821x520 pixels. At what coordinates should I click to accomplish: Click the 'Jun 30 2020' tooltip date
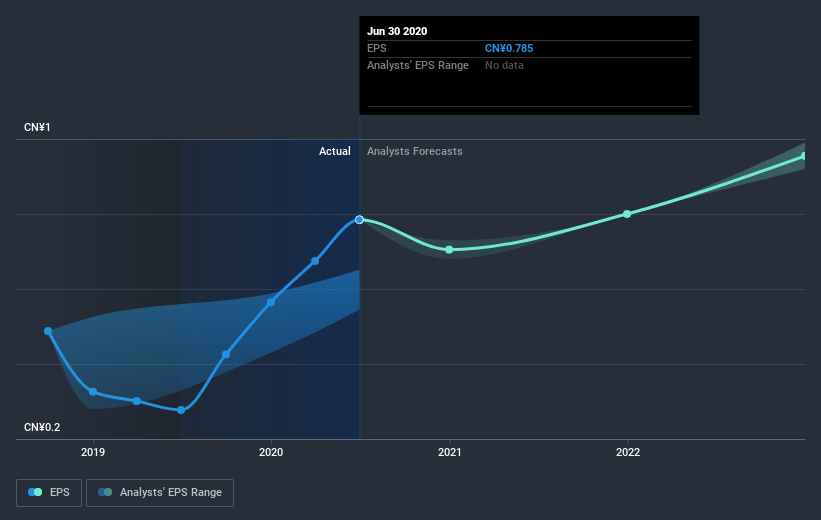397,31
